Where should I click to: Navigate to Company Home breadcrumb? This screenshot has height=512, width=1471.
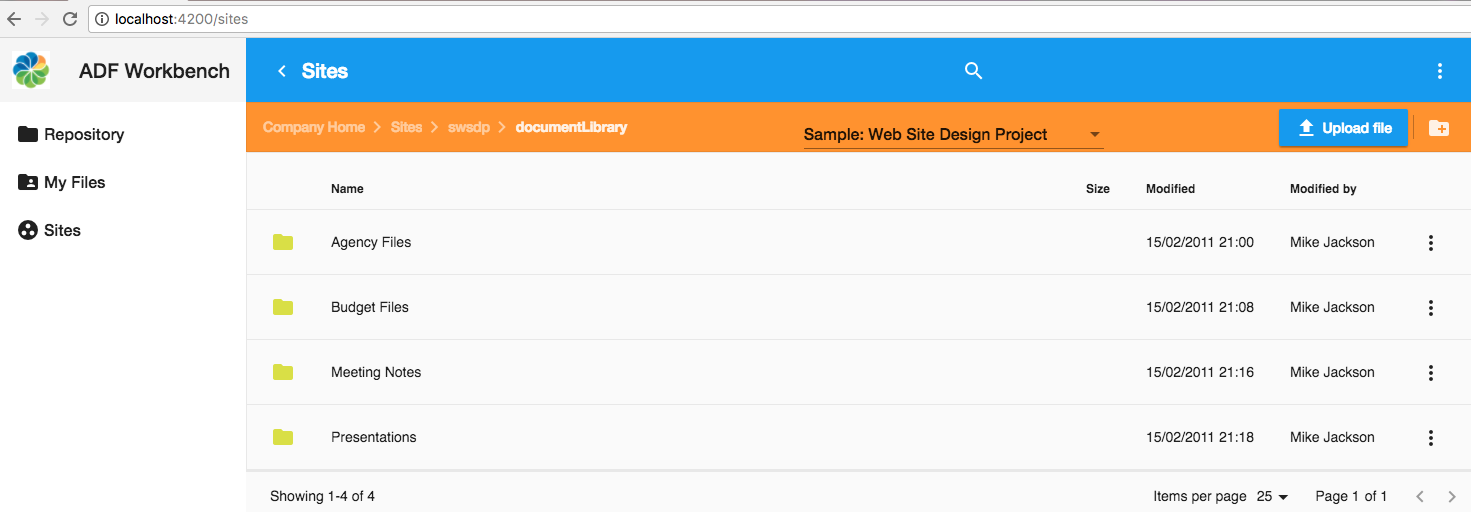[313, 128]
